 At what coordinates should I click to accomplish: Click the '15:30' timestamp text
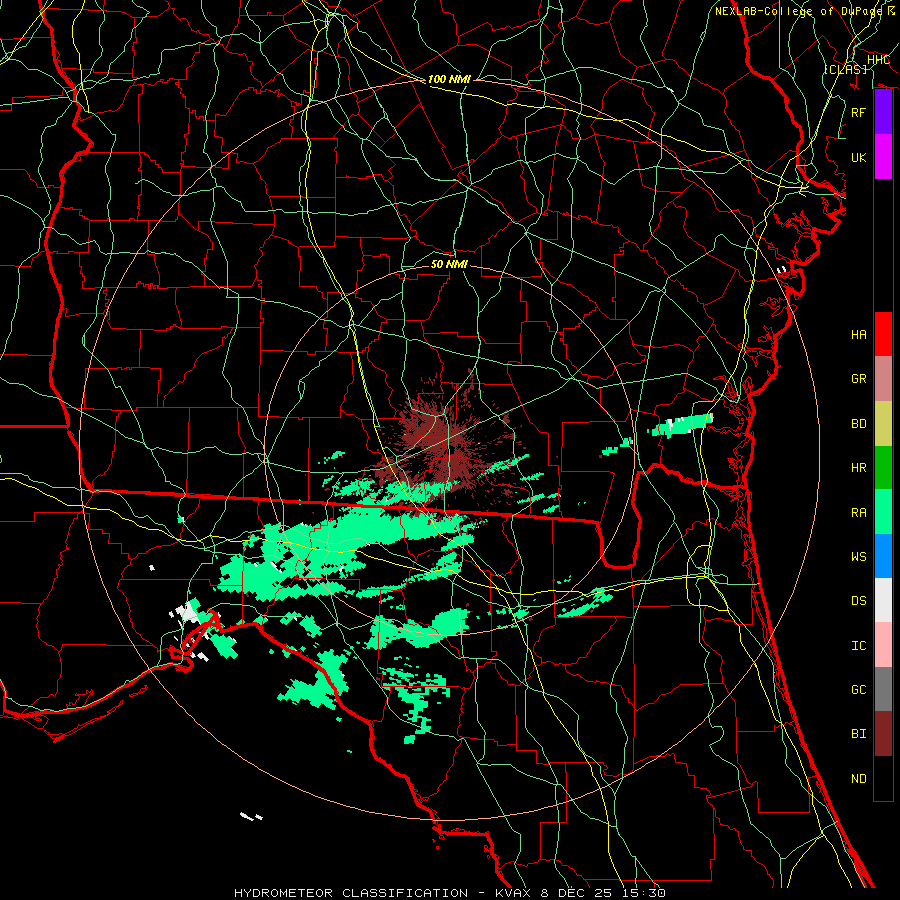pos(643,893)
